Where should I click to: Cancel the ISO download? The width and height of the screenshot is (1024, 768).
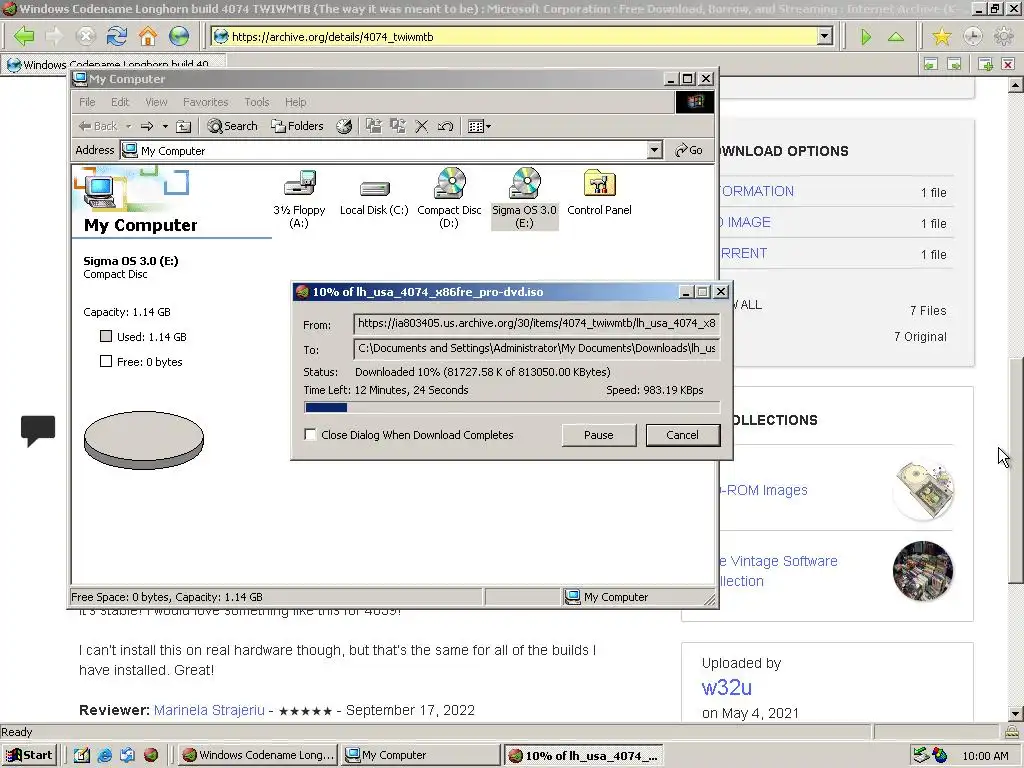point(682,435)
